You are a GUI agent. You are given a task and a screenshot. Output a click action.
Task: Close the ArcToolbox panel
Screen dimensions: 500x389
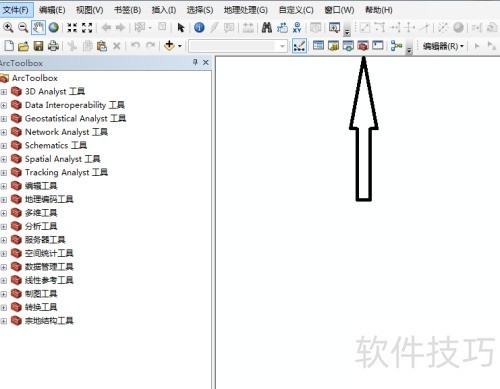coord(206,62)
